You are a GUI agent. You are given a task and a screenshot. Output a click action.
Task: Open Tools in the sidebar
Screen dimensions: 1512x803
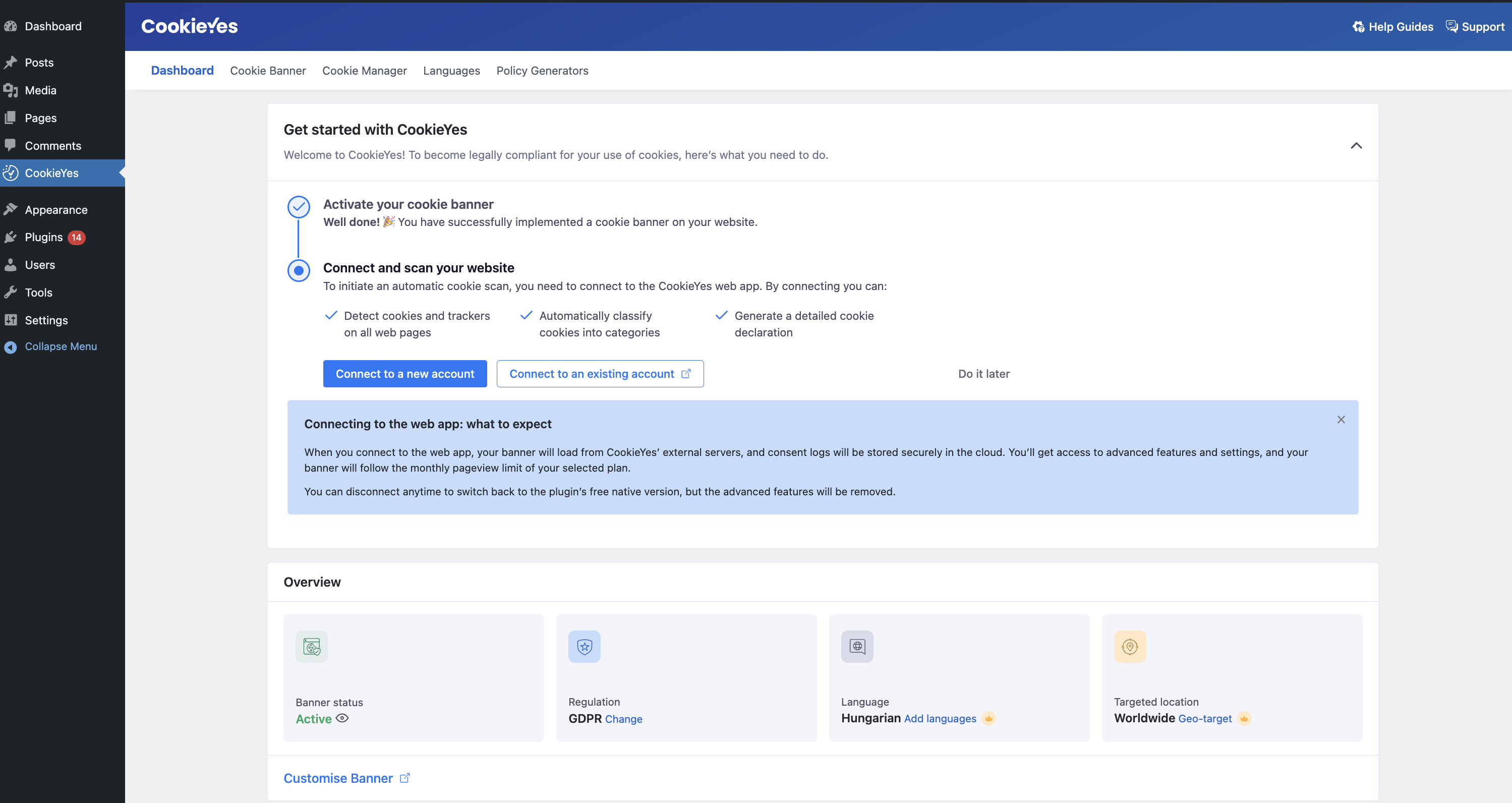[x=62, y=293]
